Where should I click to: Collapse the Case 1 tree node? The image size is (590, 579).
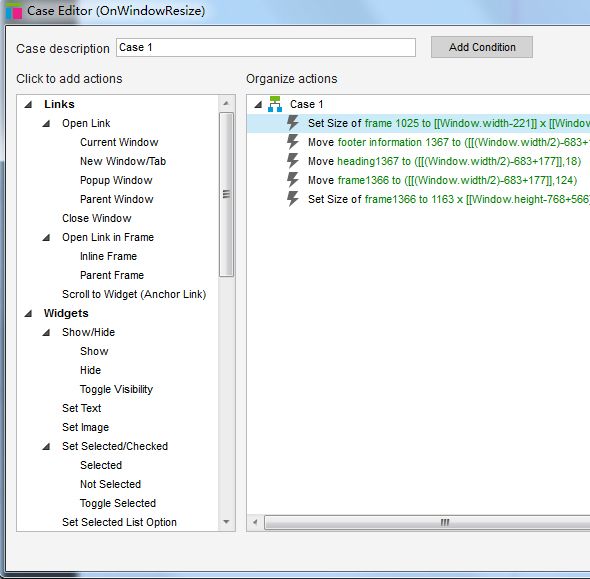point(258,105)
